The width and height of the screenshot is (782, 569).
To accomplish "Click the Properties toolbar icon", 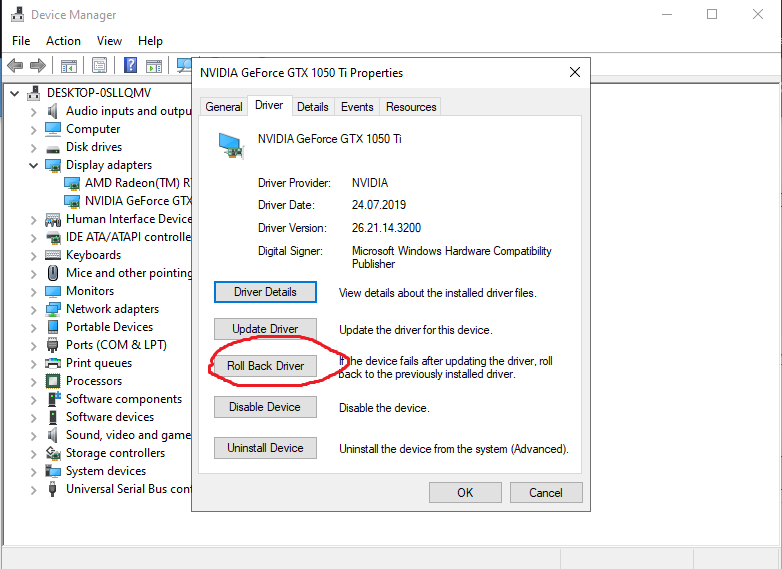I will pos(99,65).
